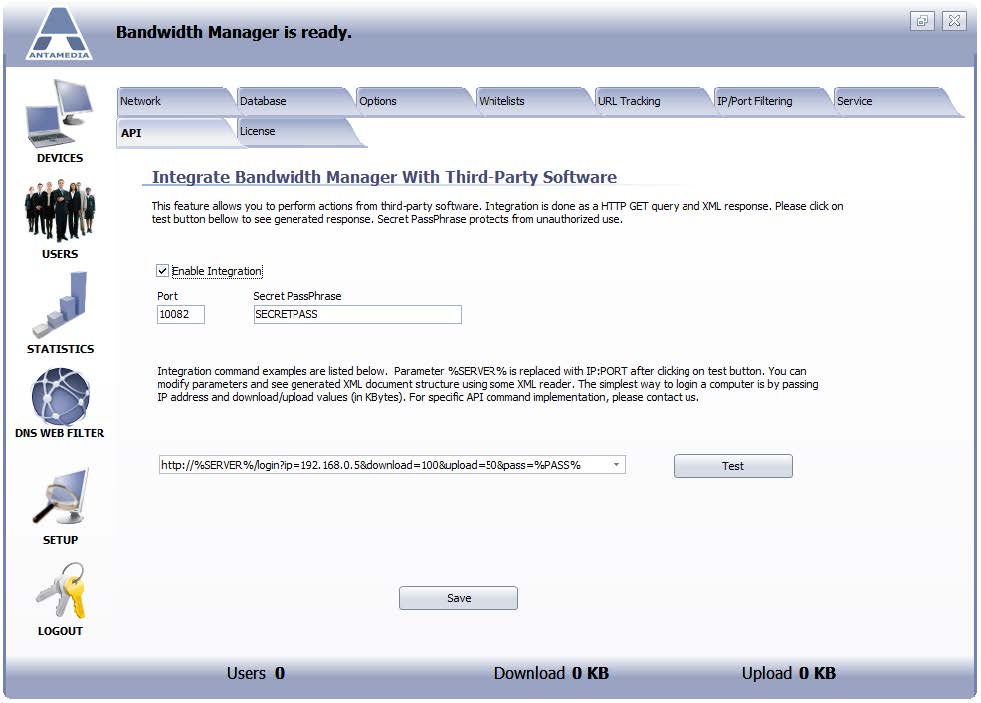The height and width of the screenshot is (703, 981).
Task: Switch to the Whitelists tab
Action: (533, 101)
